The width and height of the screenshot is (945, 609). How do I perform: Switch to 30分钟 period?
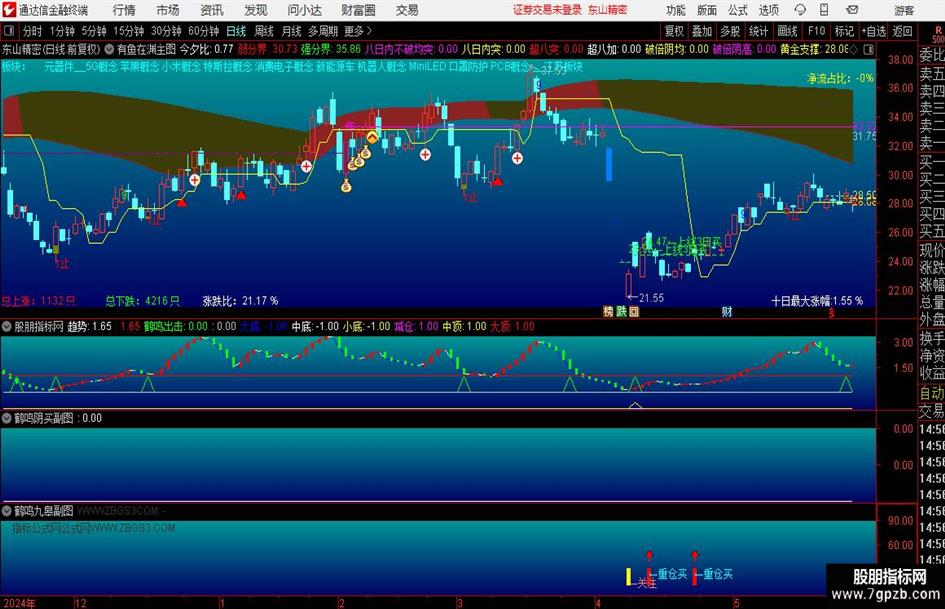[x=166, y=31]
